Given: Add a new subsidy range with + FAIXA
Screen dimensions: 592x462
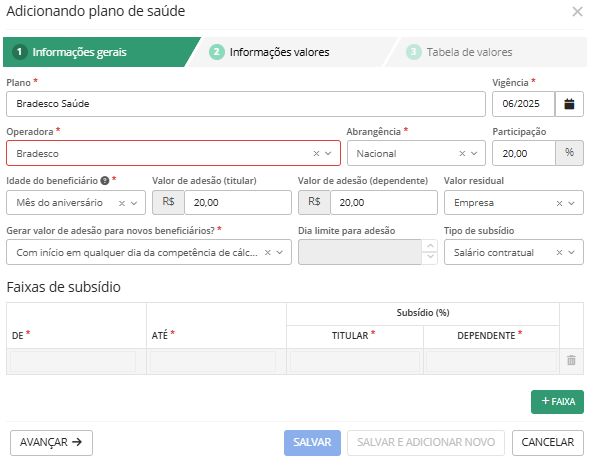Looking at the screenshot, I should click(557, 402).
